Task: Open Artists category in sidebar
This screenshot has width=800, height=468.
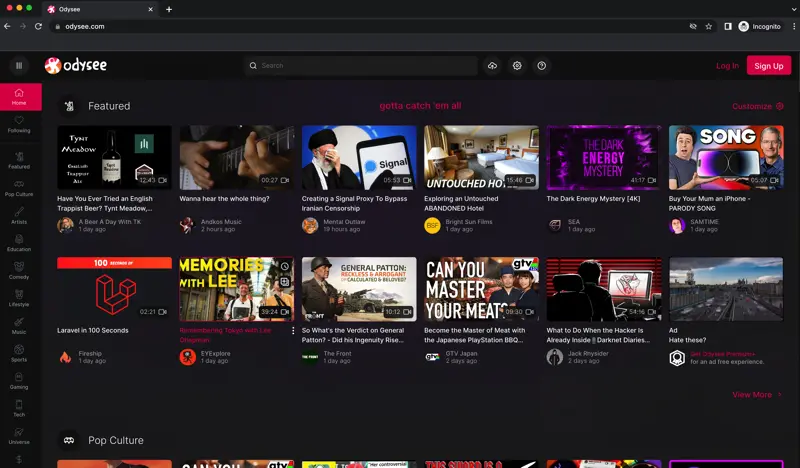Action: tap(19, 216)
